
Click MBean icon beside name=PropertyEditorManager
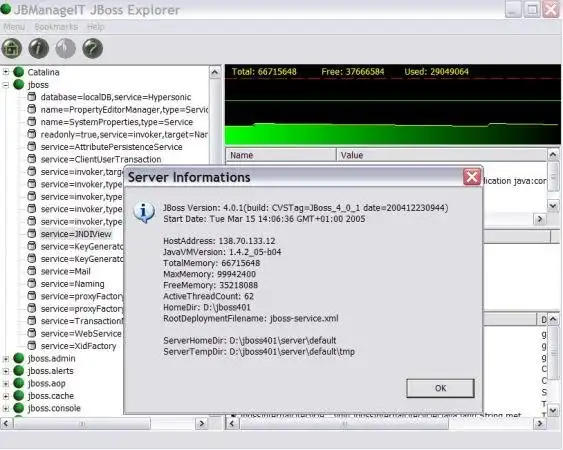[x=32, y=109]
